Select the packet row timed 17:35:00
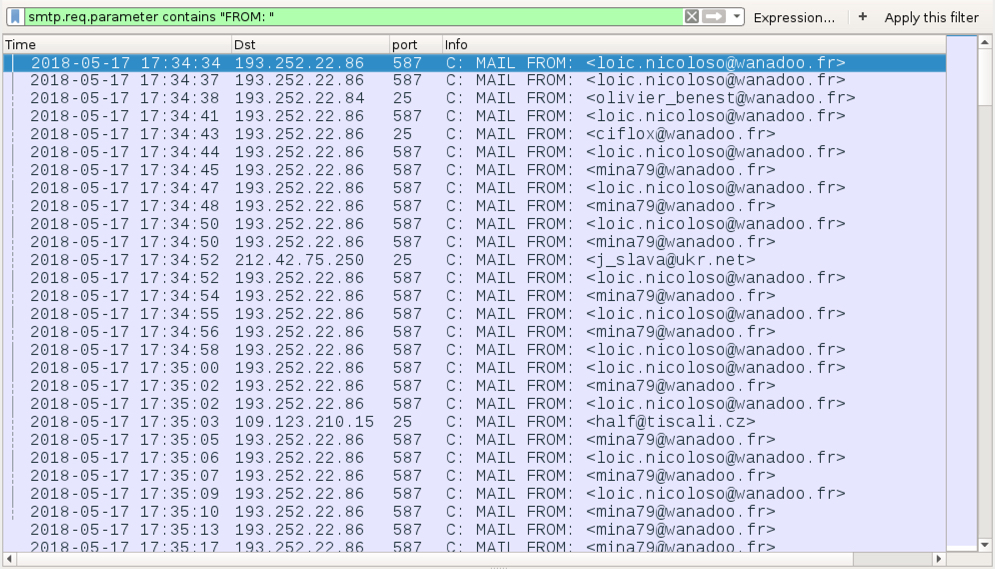 474,368
